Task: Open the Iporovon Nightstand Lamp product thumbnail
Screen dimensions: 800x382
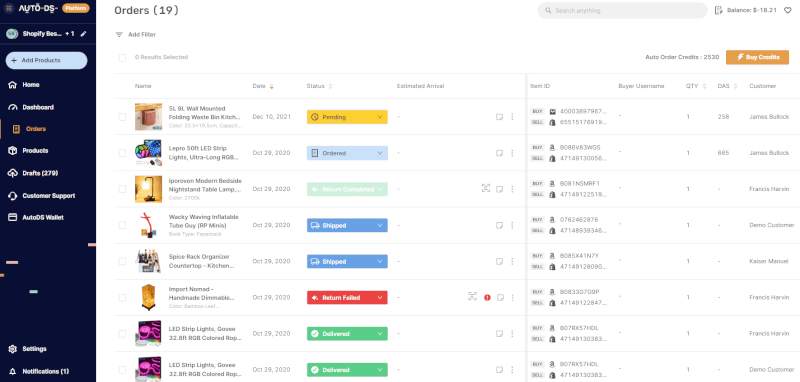Action: point(148,189)
